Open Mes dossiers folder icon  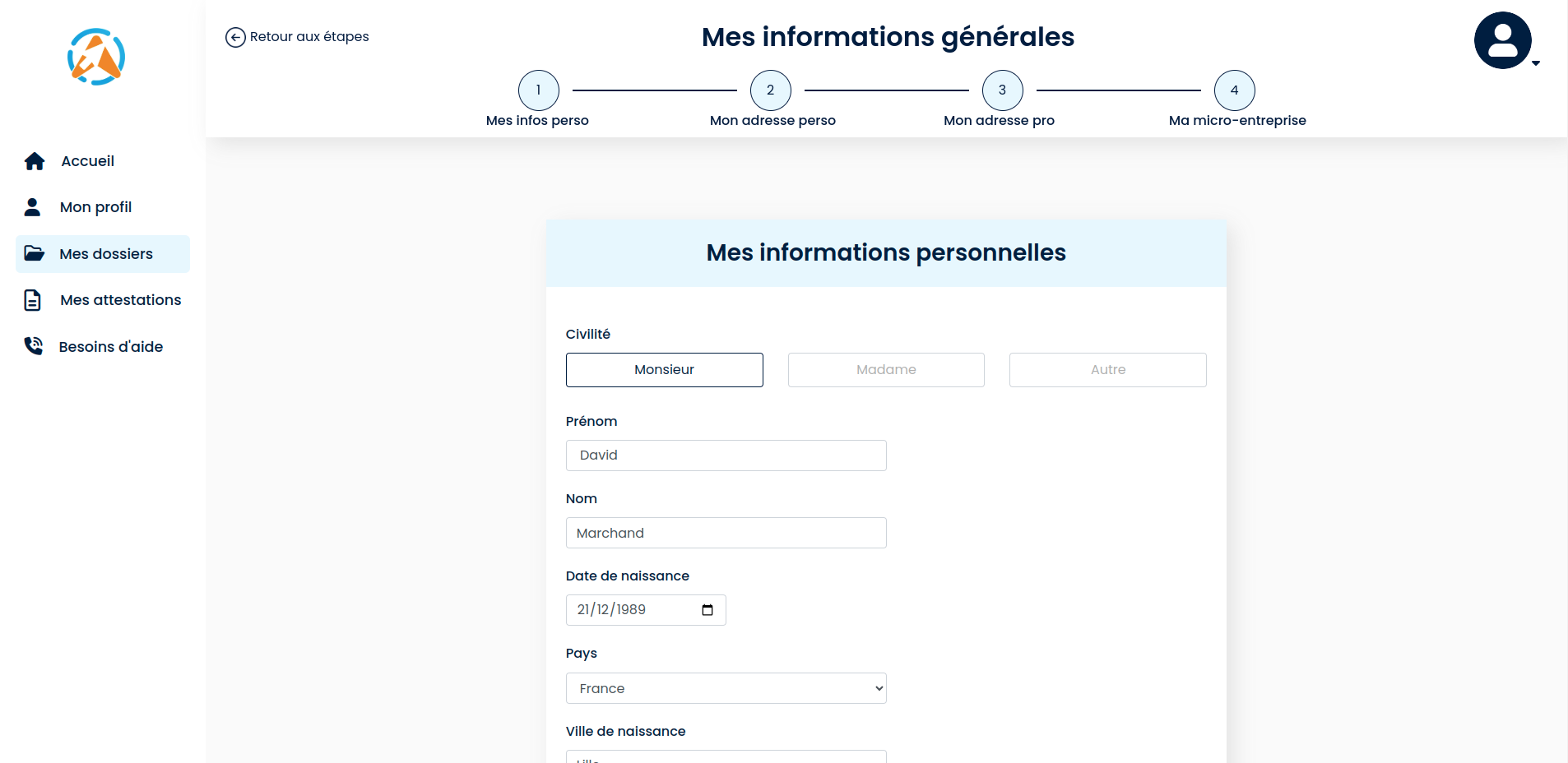tap(34, 253)
